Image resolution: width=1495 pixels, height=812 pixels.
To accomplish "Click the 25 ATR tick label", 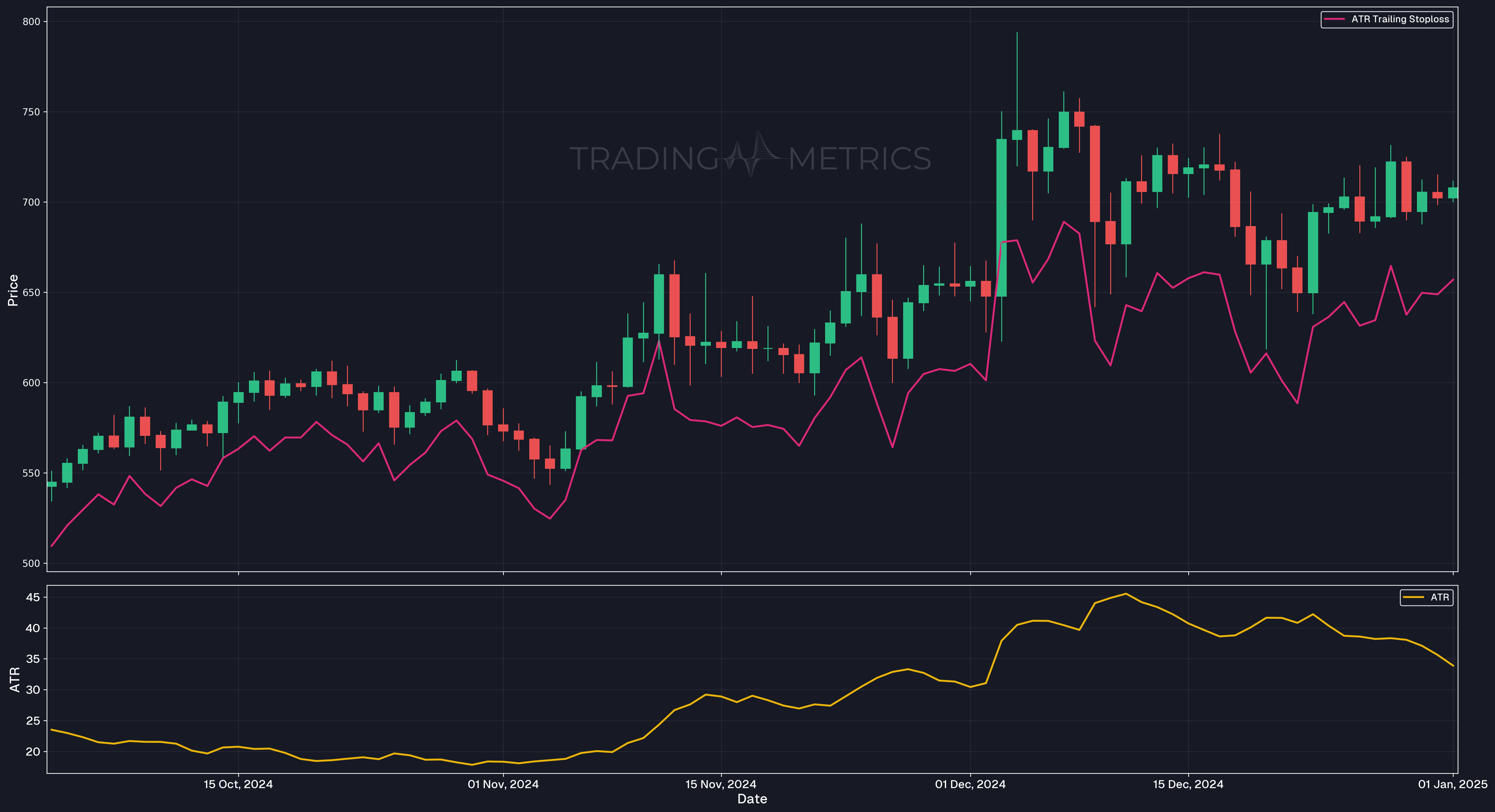I will point(33,721).
